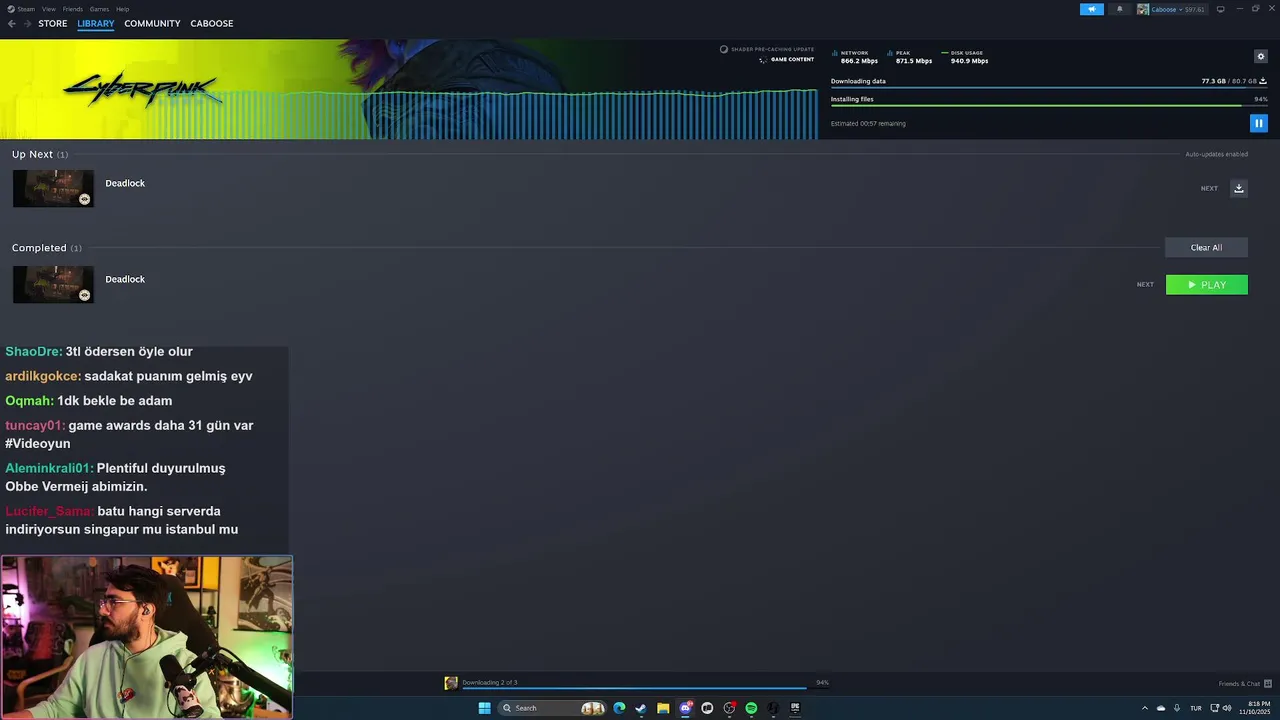1280x720 pixels.
Task: Click the streamer webcam overlay
Action: [x=147, y=638]
